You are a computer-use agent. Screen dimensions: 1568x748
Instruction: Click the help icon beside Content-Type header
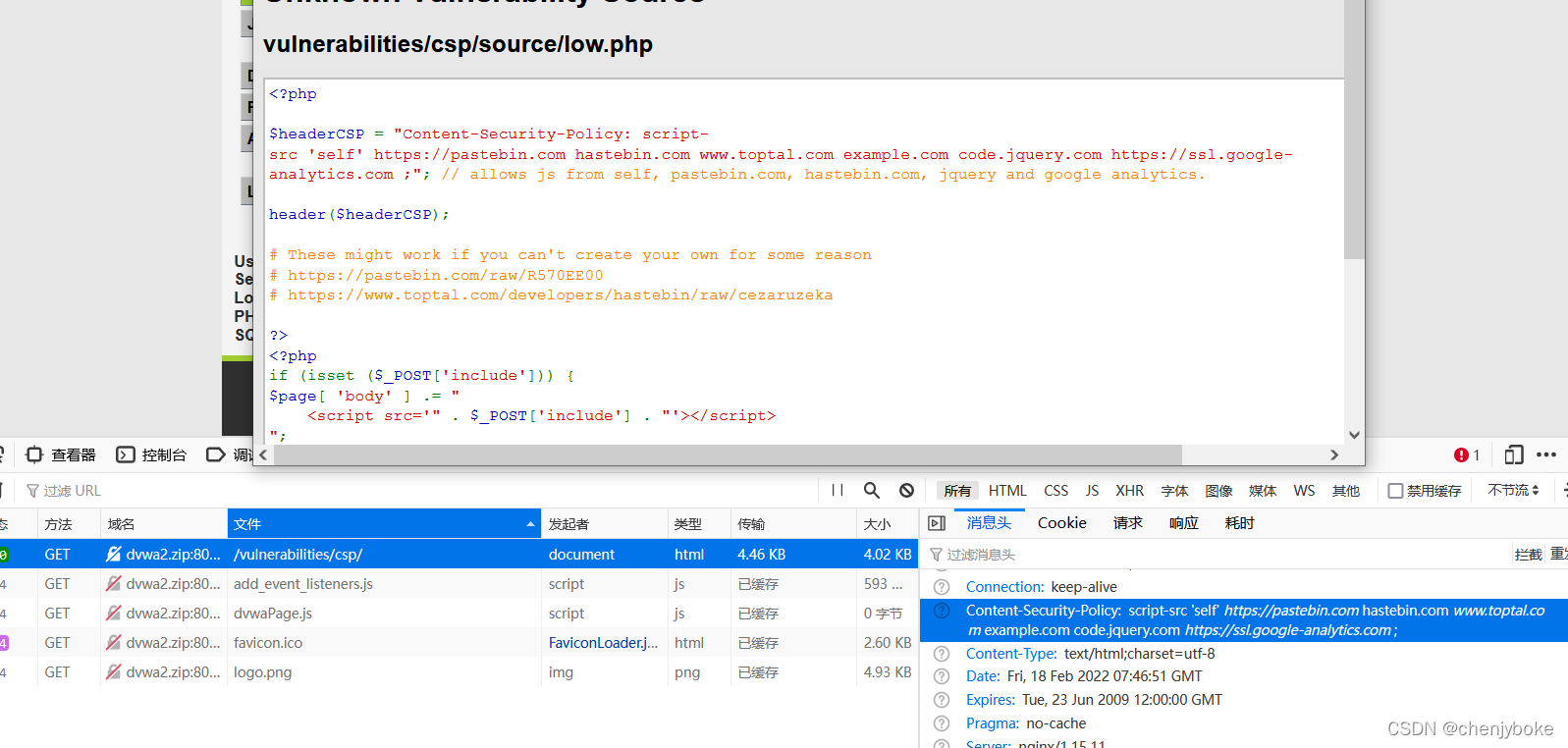[942, 654]
